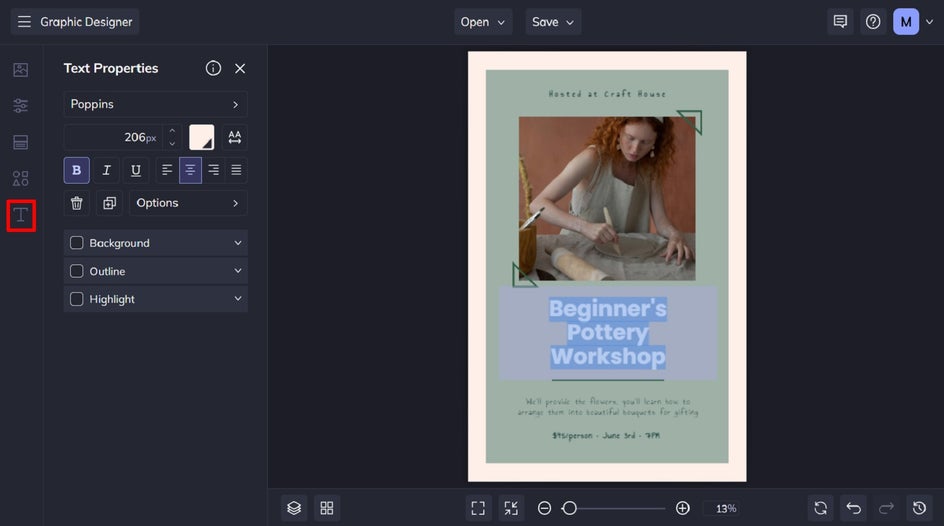Open the Save menu
This screenshot has height=526, width=944.
553,22
